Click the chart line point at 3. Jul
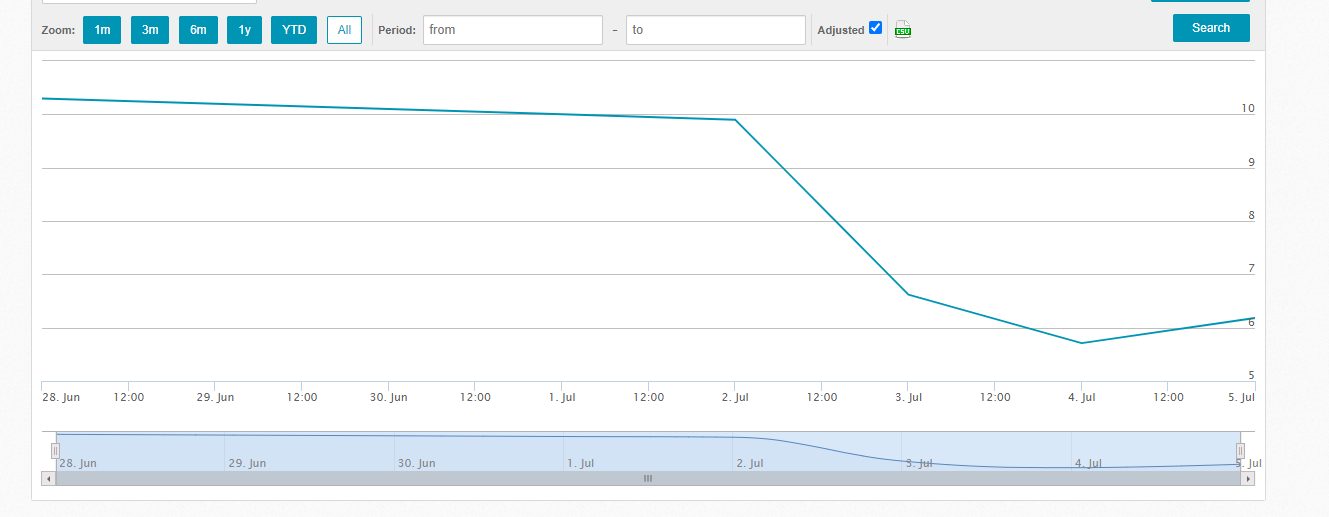This screenshot has width=1329, height=517. coord(908,294)
